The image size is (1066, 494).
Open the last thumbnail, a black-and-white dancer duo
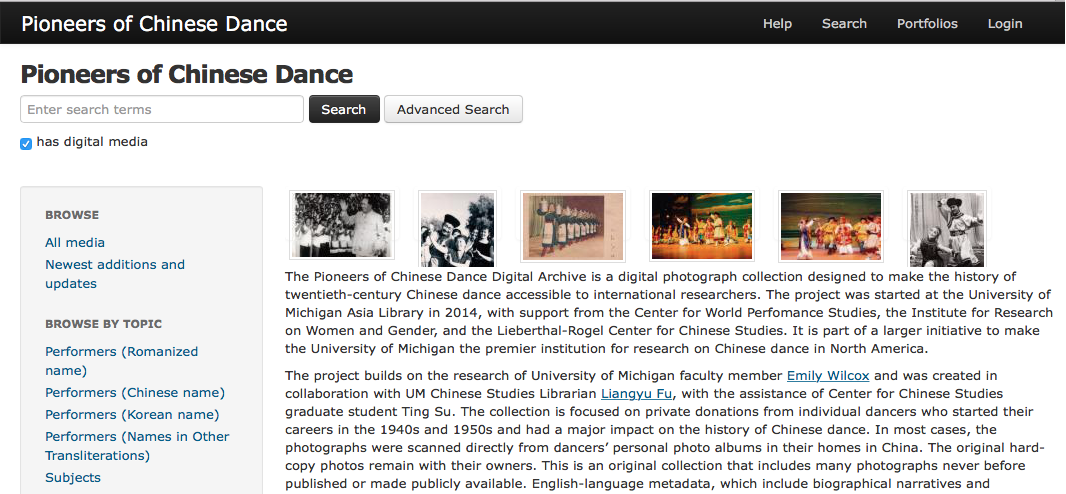(x=946, y=228)
